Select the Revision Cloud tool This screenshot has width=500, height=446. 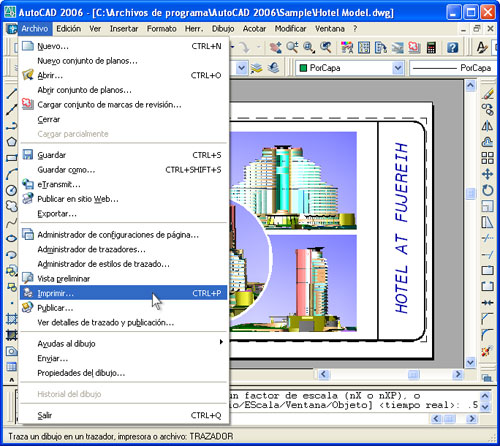(11, 206)
